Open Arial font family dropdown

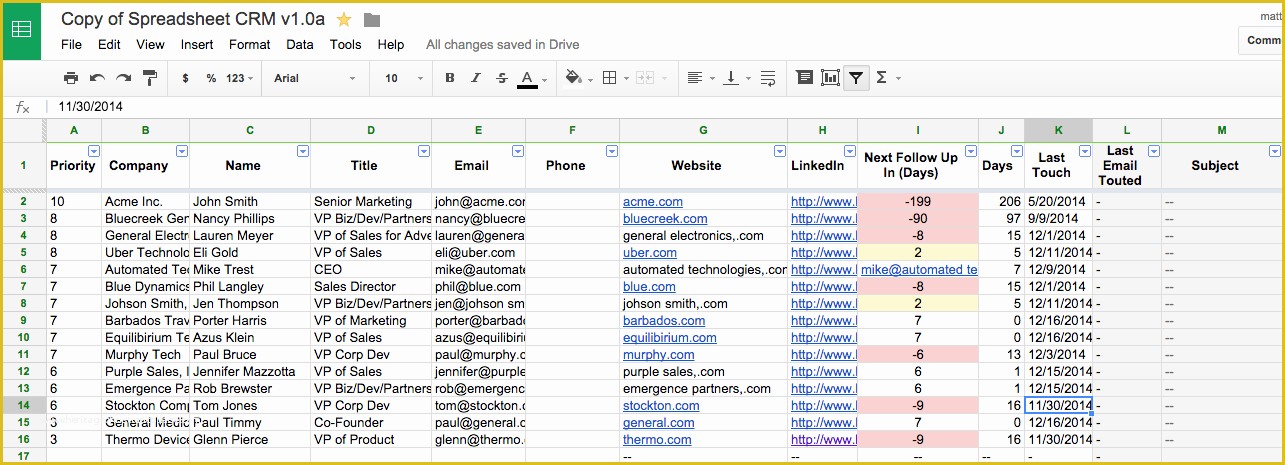(315, 78)
